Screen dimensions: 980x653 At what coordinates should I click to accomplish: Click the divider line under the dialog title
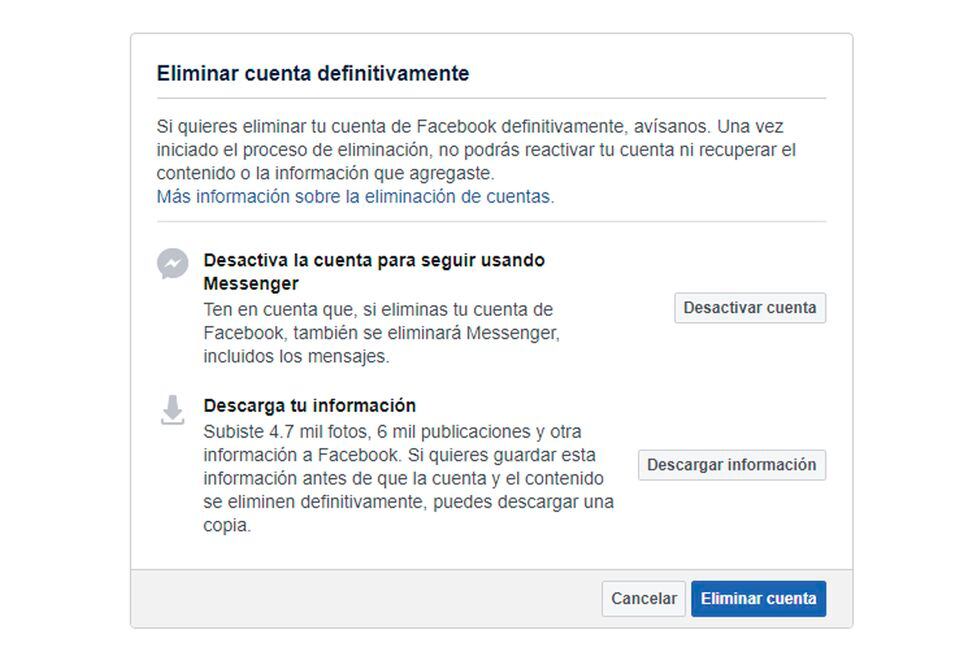[491, 98]
